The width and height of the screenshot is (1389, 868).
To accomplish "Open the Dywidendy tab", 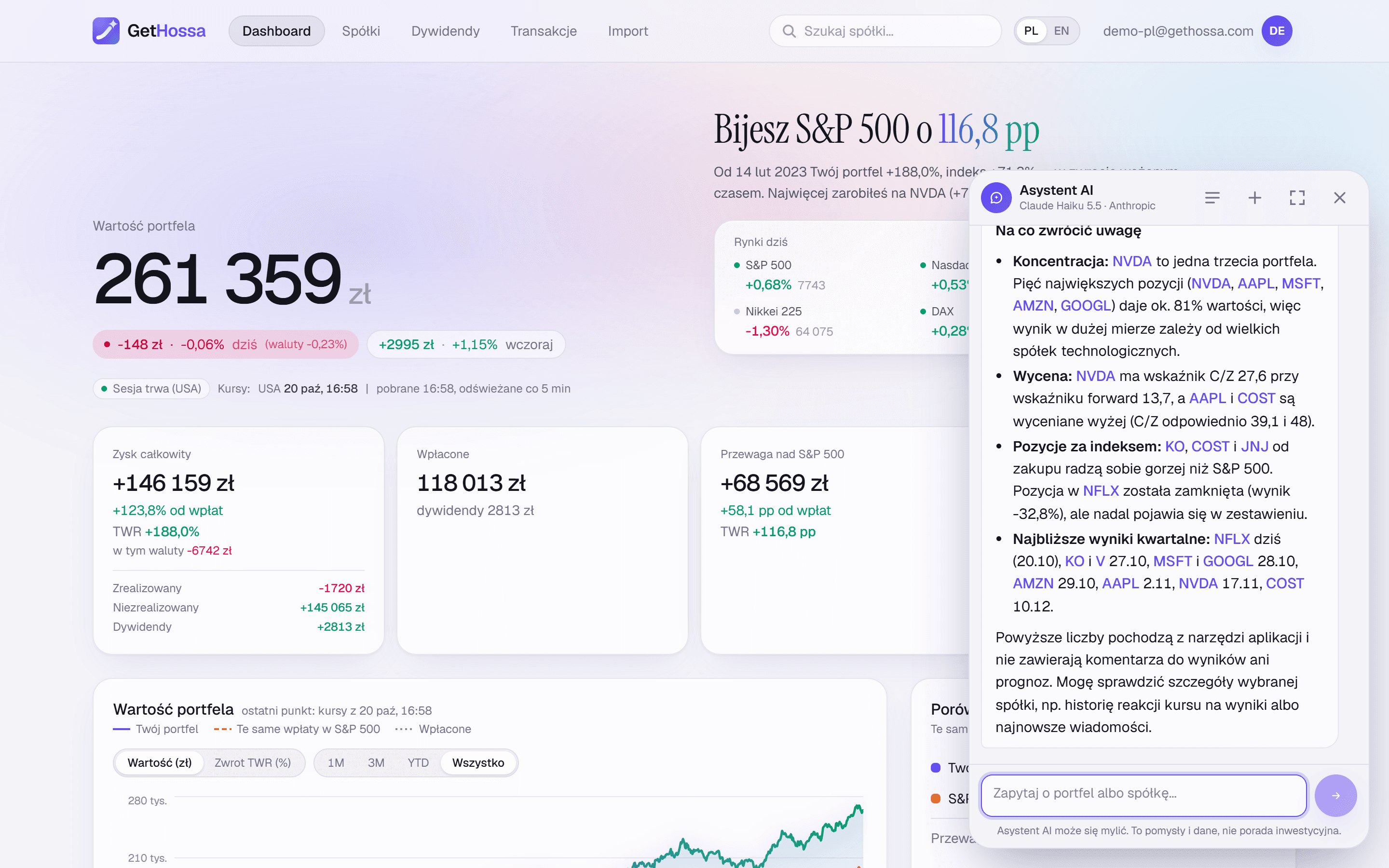I will [446, 31].
